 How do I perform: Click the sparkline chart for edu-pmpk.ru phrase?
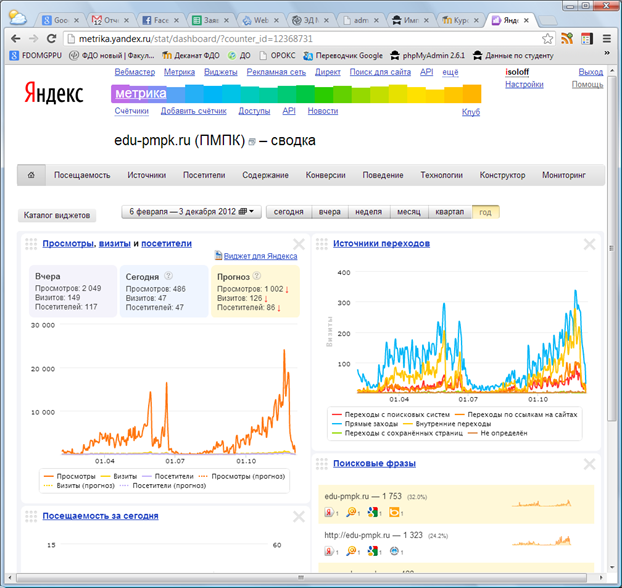[541, 503]
